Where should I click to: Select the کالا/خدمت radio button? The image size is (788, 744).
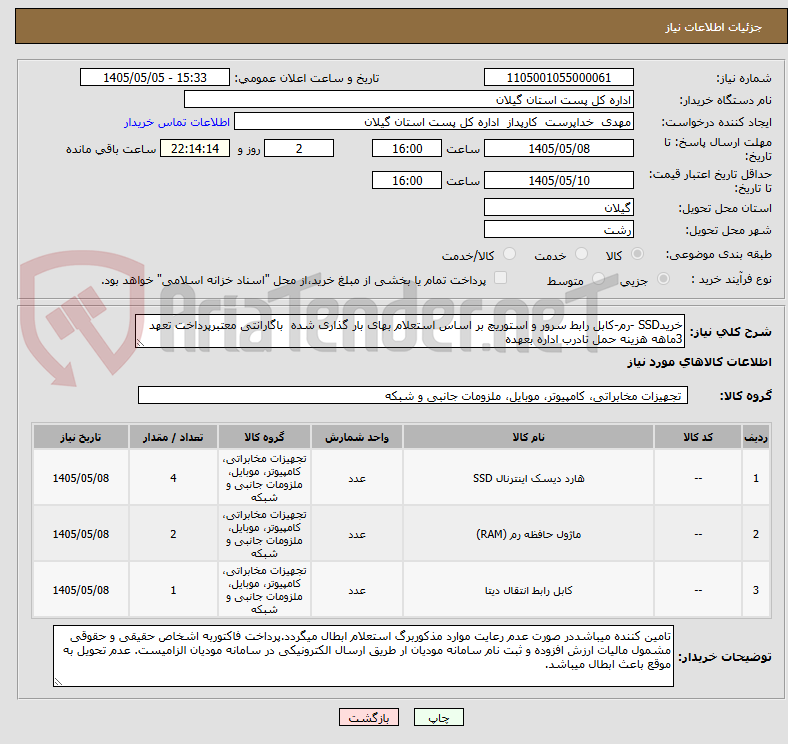pos(510,254)
